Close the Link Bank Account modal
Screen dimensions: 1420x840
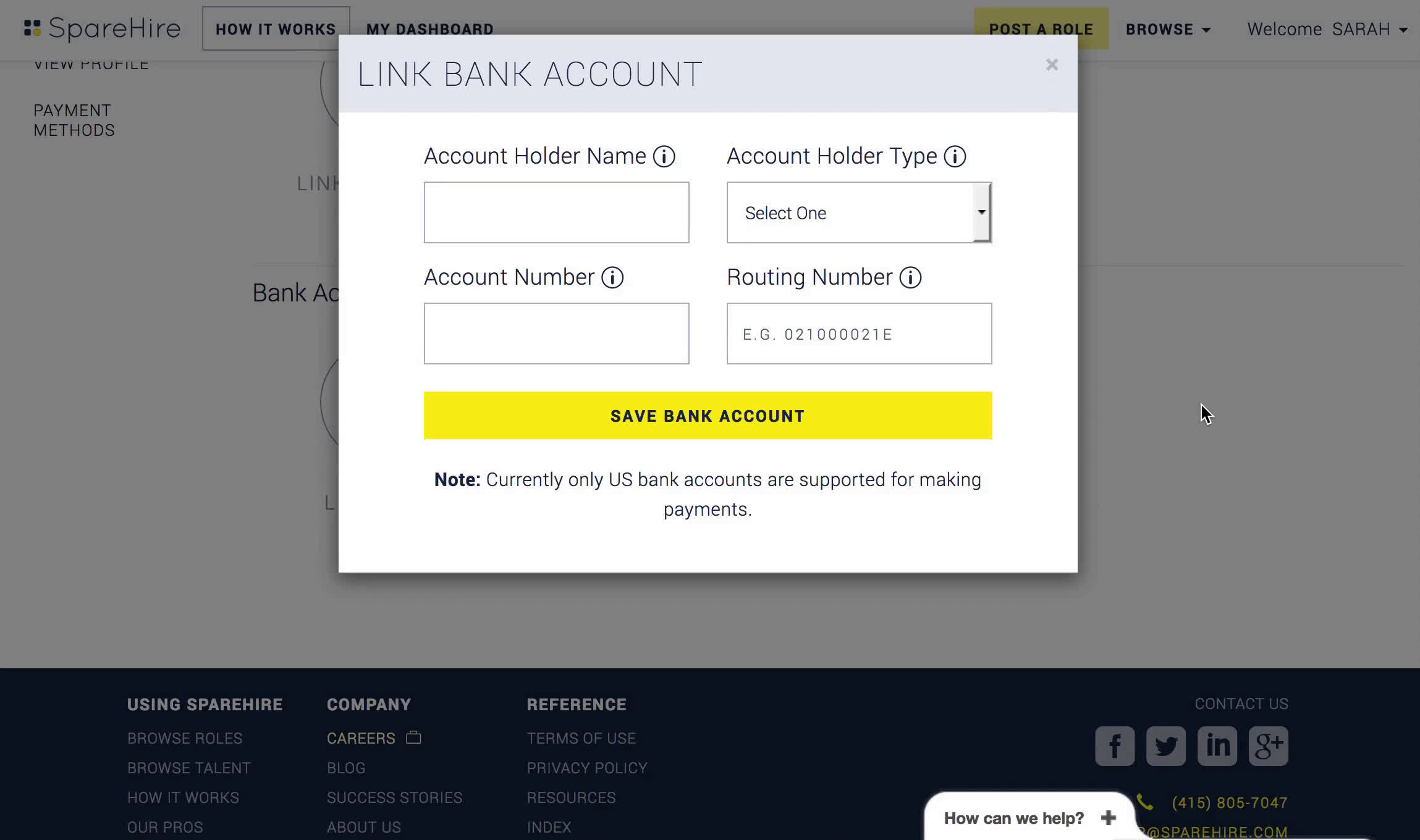1051,64
